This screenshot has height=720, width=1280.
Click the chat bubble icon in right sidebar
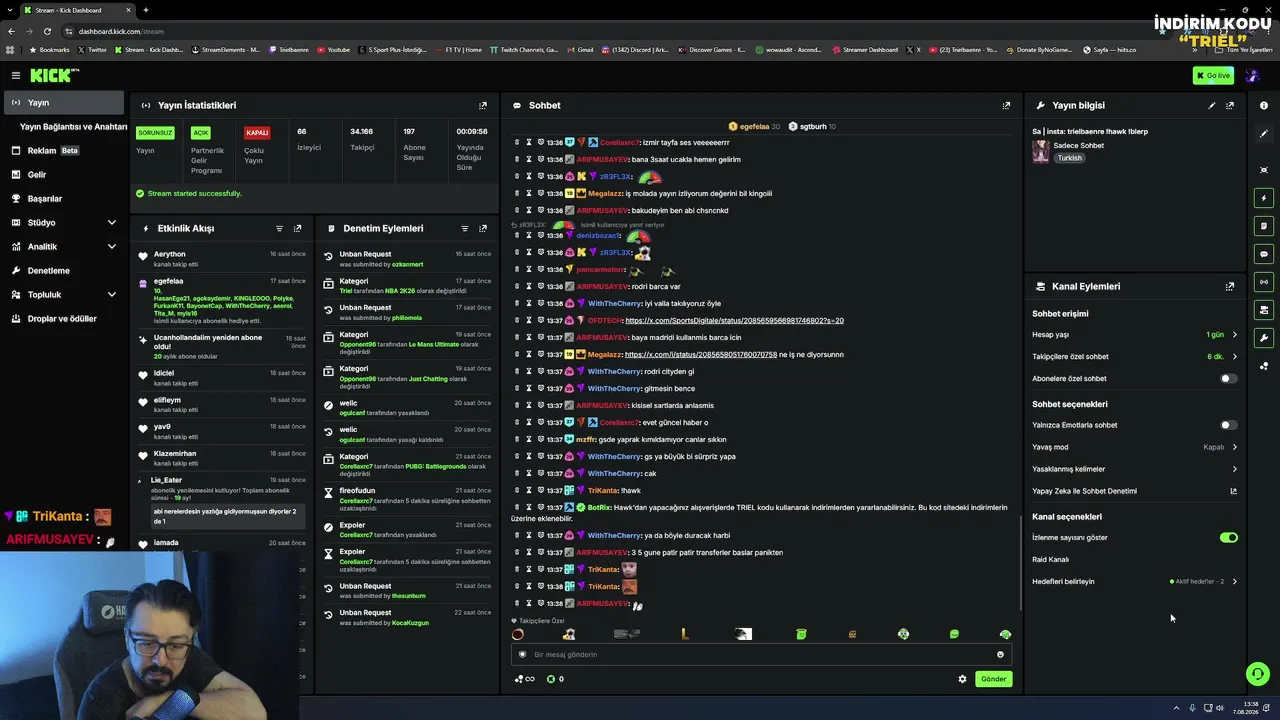[1264, 254]
